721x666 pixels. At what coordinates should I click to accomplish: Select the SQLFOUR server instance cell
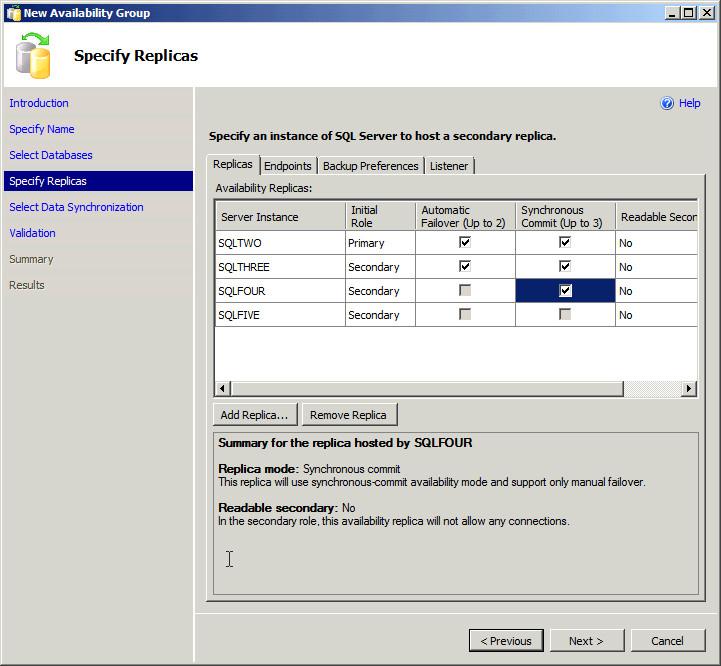point(280,291)
